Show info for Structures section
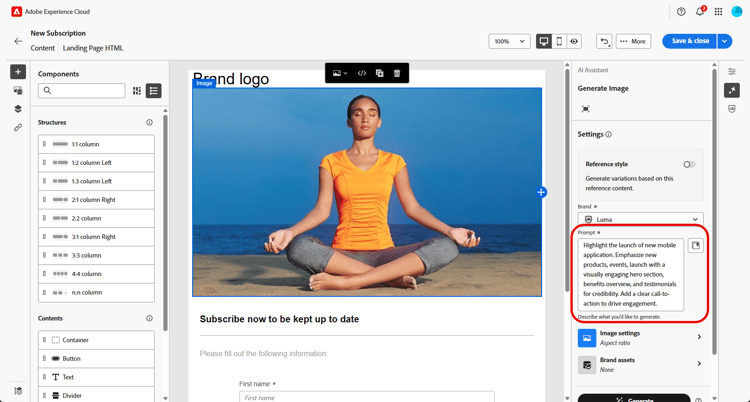This screenshot has height=402, width=750. tap(149, 123)
